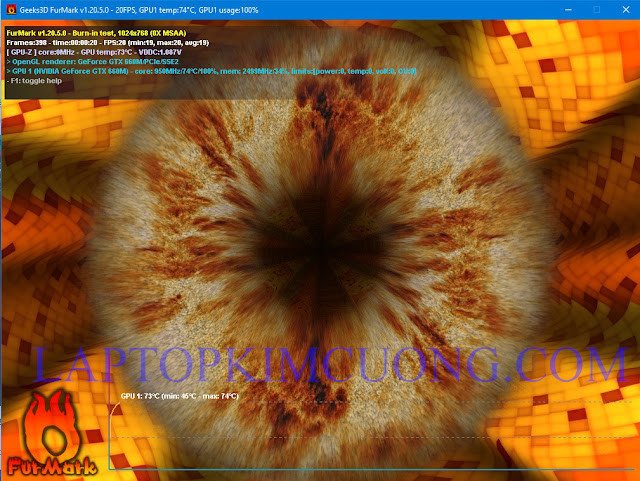Click the 'F1: toggle help' hint
The image size is (640, 481).
point(34,81)
